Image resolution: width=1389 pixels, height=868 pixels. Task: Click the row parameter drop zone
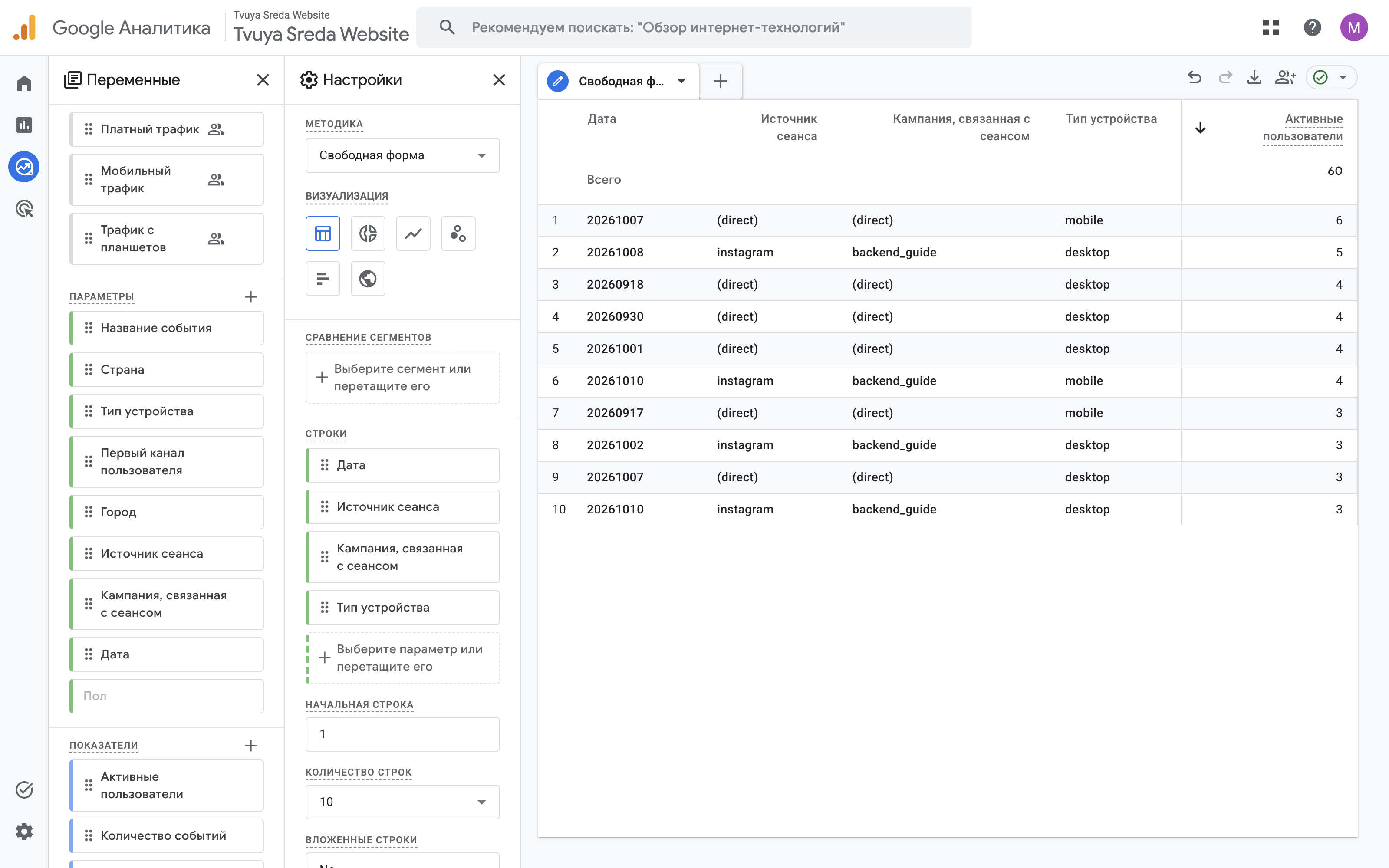click(402, 658)
